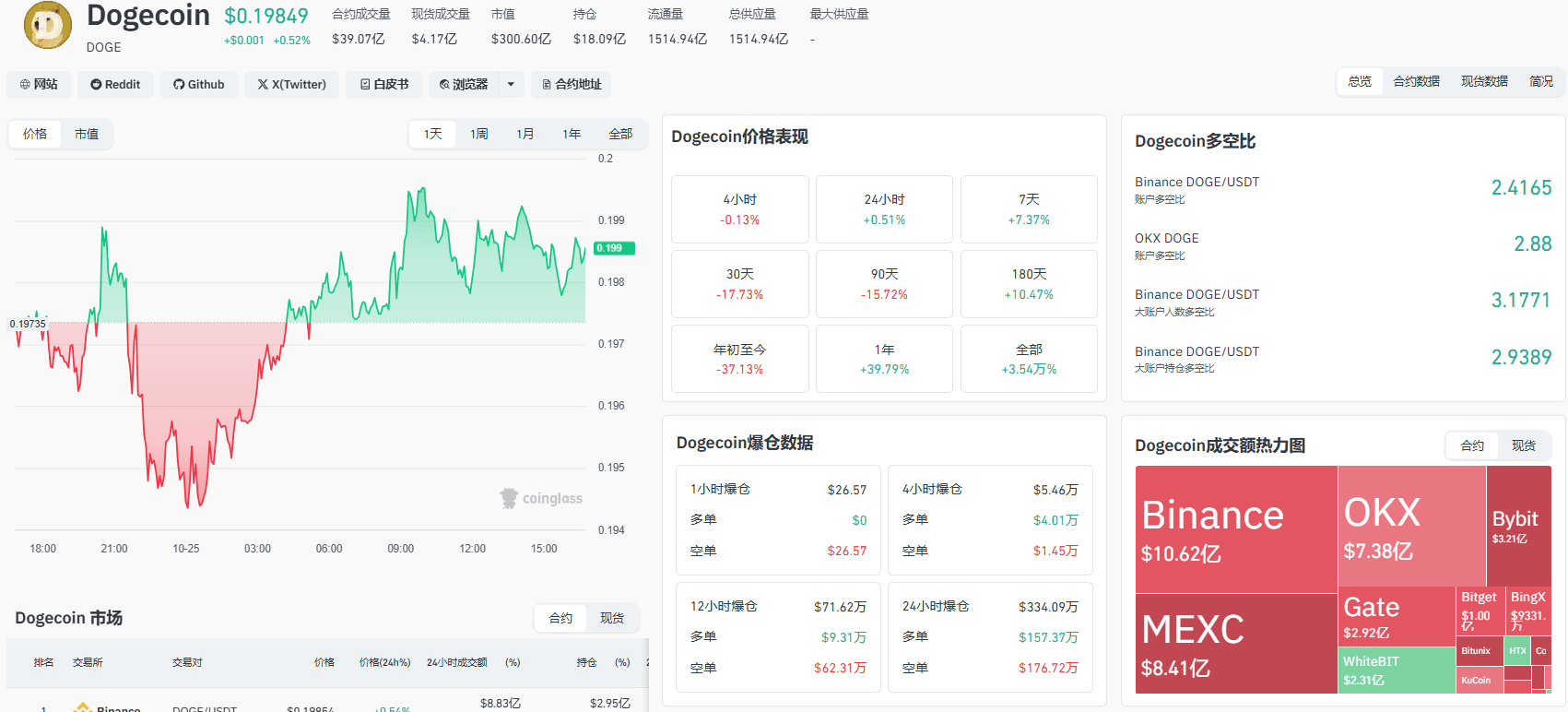The width and height of the screenshot is (1568, 712).
Task: Click the 24小时 +0.51% performance card
Action: pyautogui.click(x=885, y=209)
